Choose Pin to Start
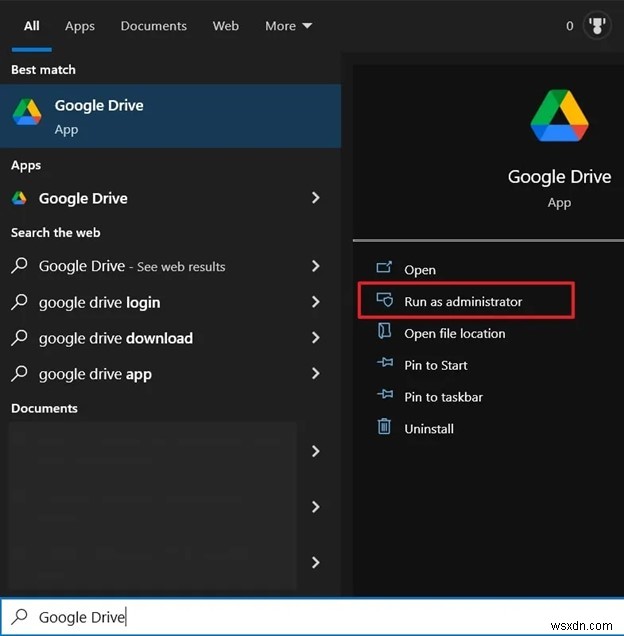The height and width of the screenshot is (636, 624). (436, 365)
